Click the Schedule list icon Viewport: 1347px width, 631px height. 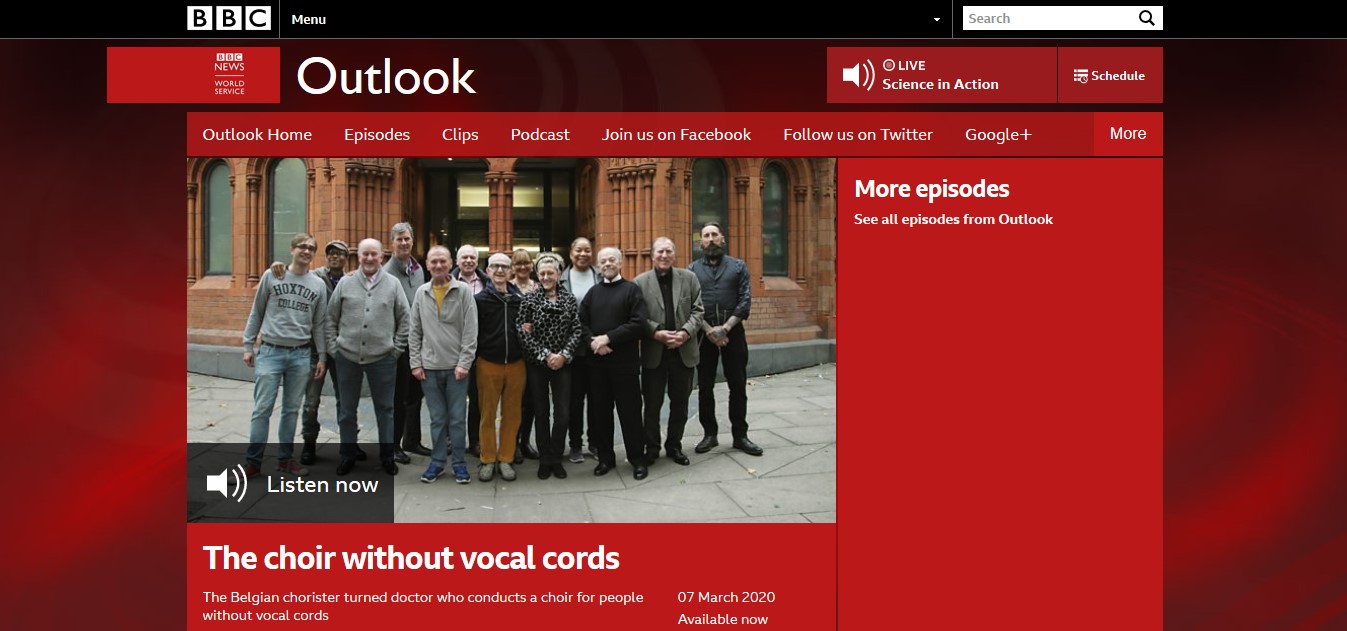(x=1080, y=76)
